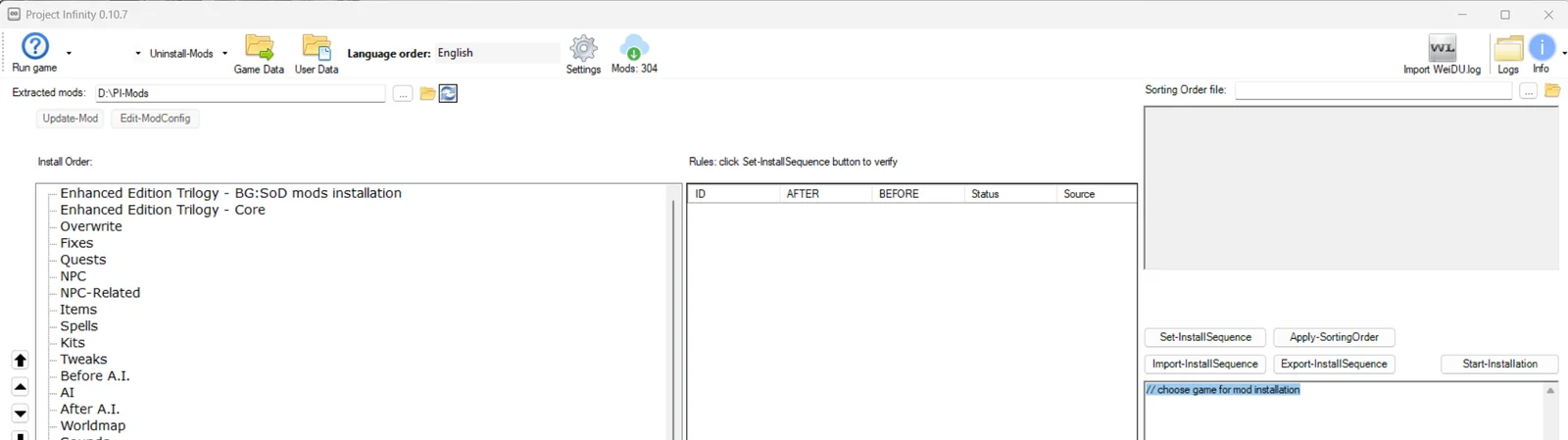Open dropdown arrow left of Uninstall-Mods
This screenshot has width=1568, height=440.
pyautogui.click(x=138, y=54)
